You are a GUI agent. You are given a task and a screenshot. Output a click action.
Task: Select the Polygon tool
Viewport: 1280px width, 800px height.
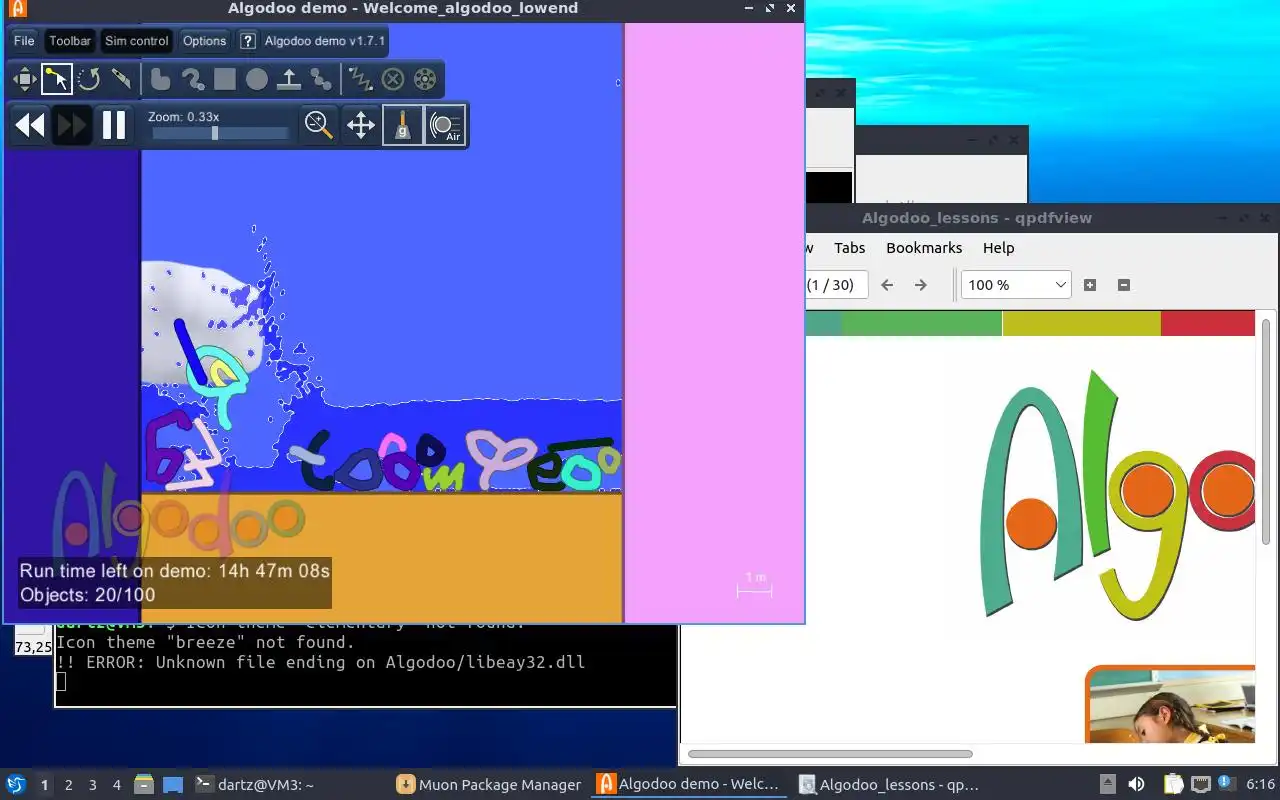[160, 79]
